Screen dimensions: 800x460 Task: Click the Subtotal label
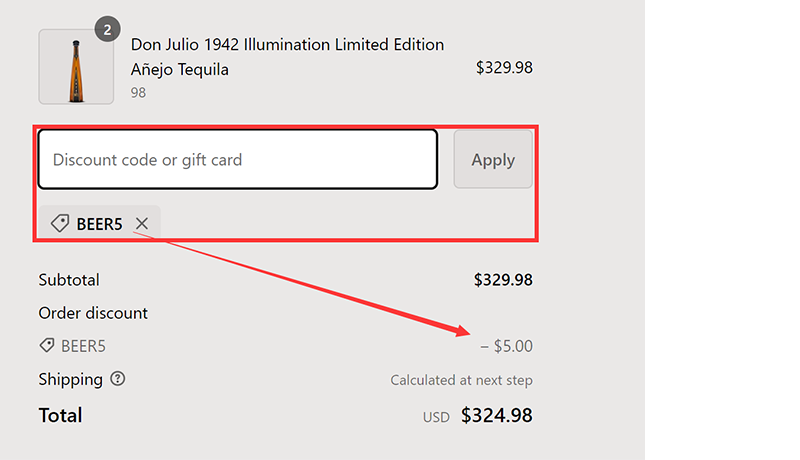[69, 280]
